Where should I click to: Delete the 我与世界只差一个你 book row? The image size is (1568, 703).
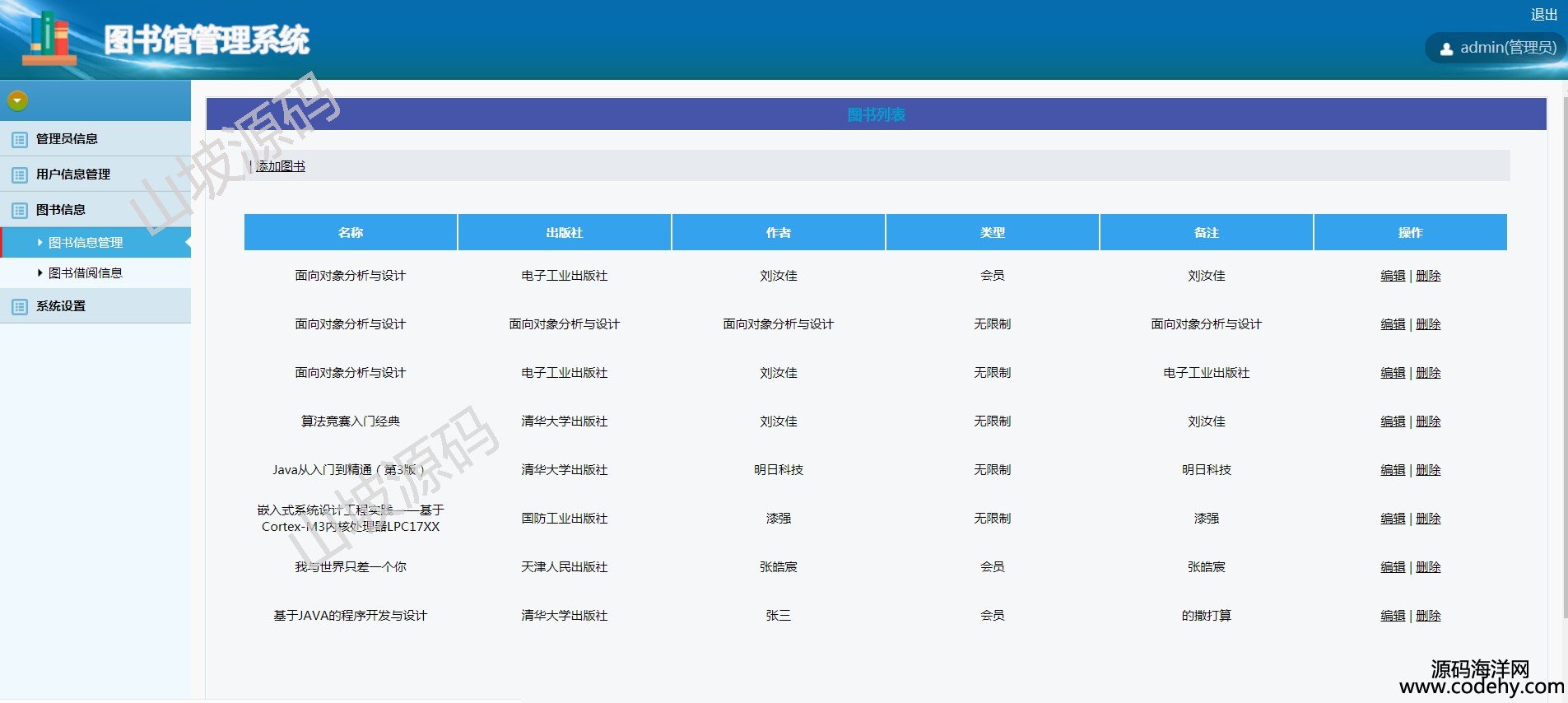coord(1428,567)
